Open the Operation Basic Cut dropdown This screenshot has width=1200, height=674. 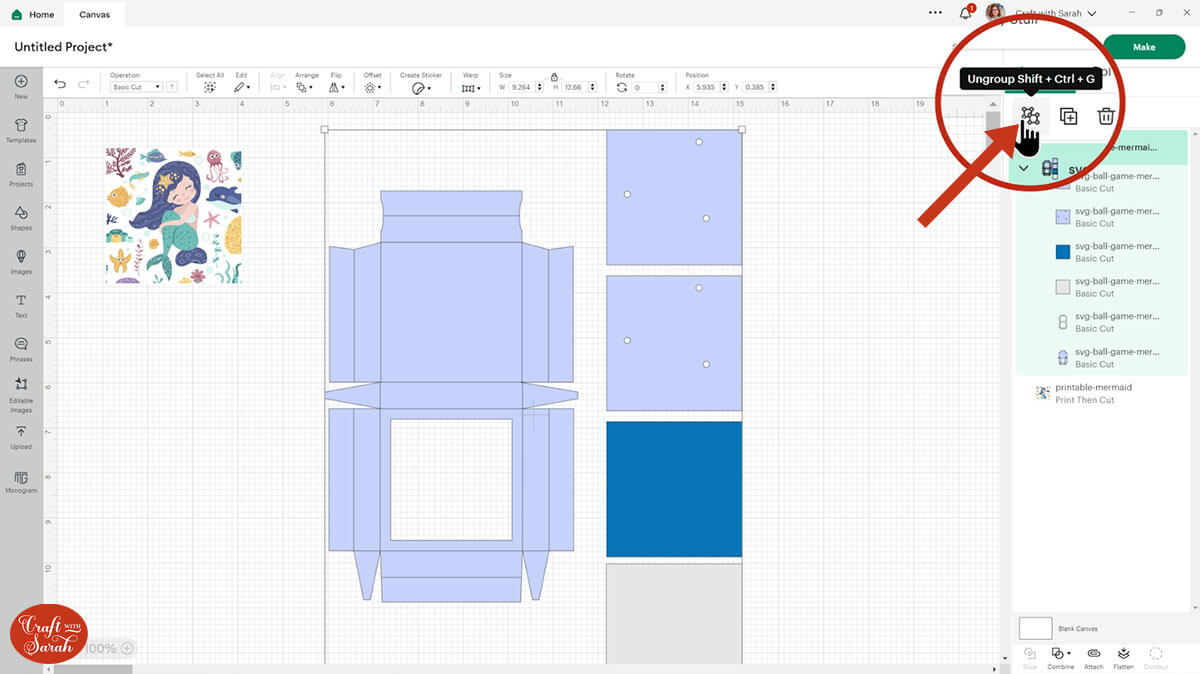point(136,87)
